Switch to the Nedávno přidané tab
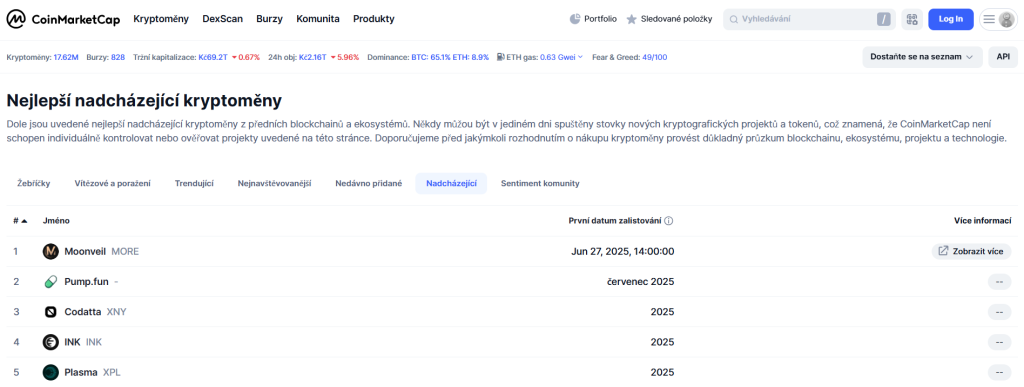 coord(369,183)
